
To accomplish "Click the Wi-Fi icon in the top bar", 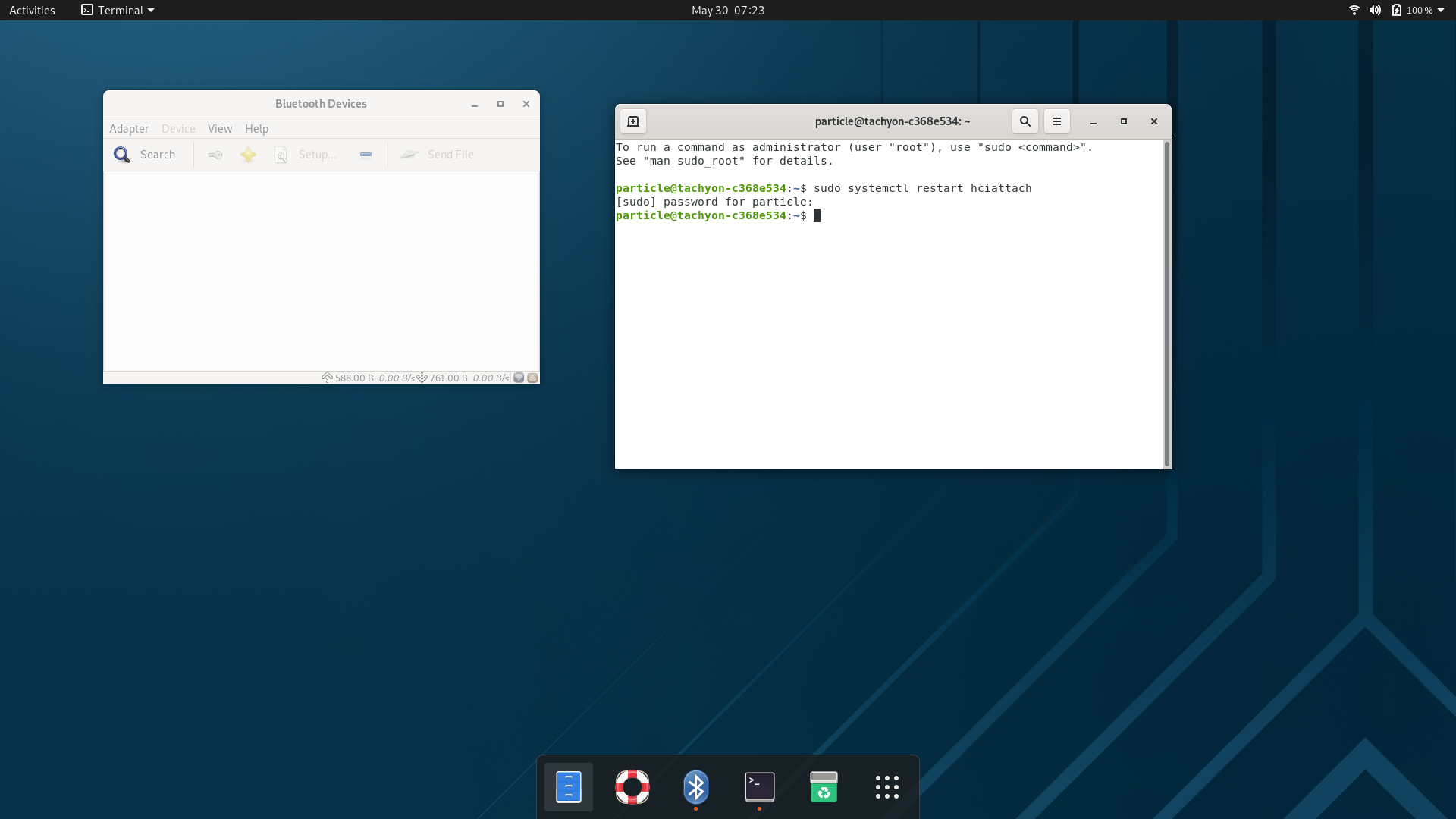I will 1354,10.
